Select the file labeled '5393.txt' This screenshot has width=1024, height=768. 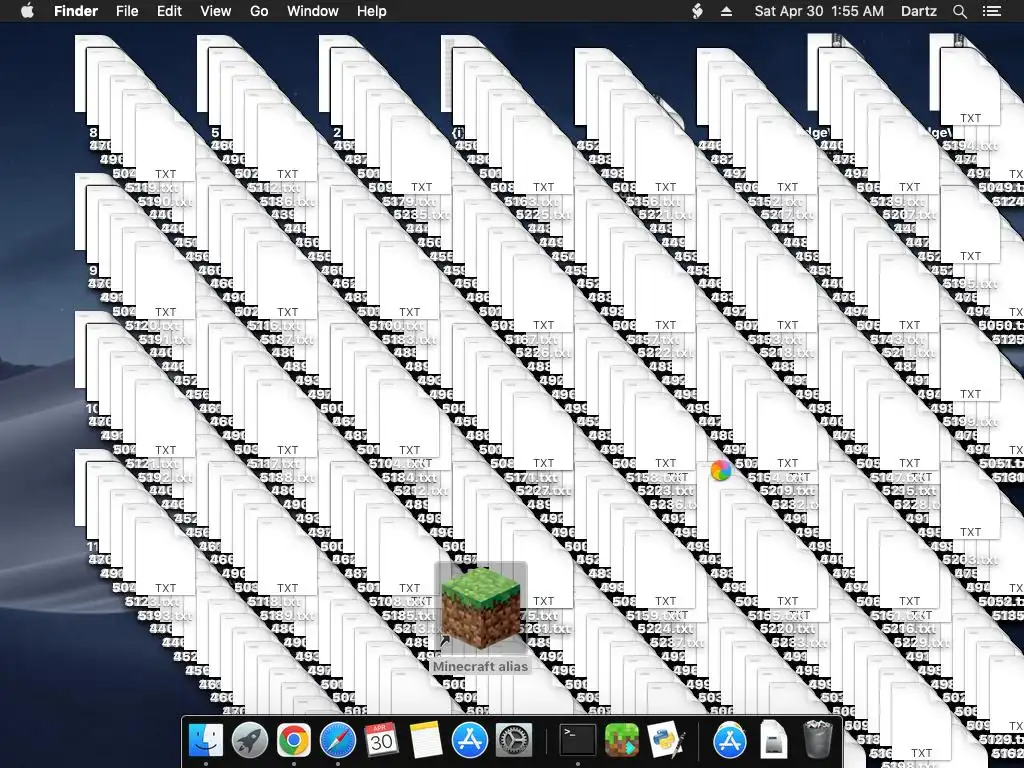(x=165, y=615)
